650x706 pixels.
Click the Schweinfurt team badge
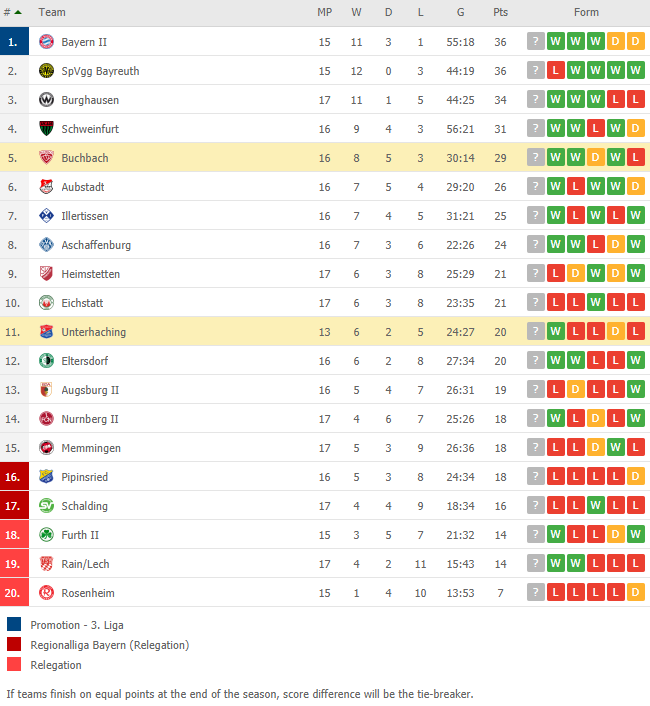(x=46, y=129)
